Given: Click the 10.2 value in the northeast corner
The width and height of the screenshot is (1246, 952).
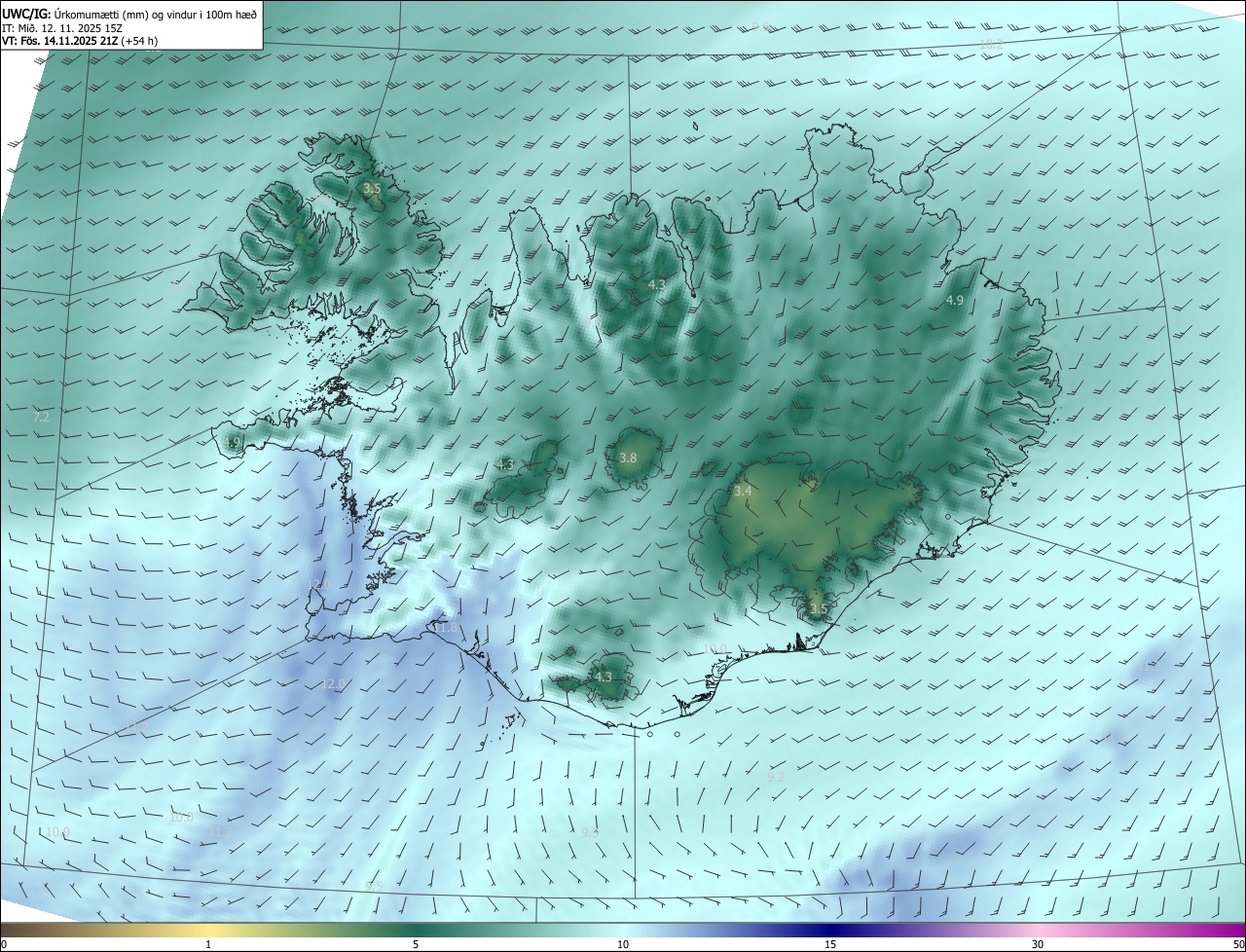Looking at the screenshot, I should pyautogui.click(x=991, y=45).
